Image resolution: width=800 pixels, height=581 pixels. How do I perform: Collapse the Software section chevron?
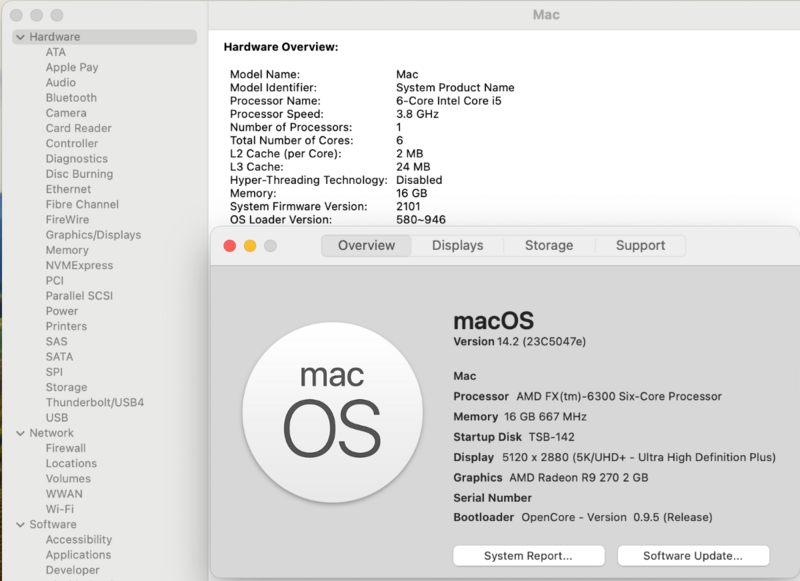pyautogui.click(x=20, y=524)
